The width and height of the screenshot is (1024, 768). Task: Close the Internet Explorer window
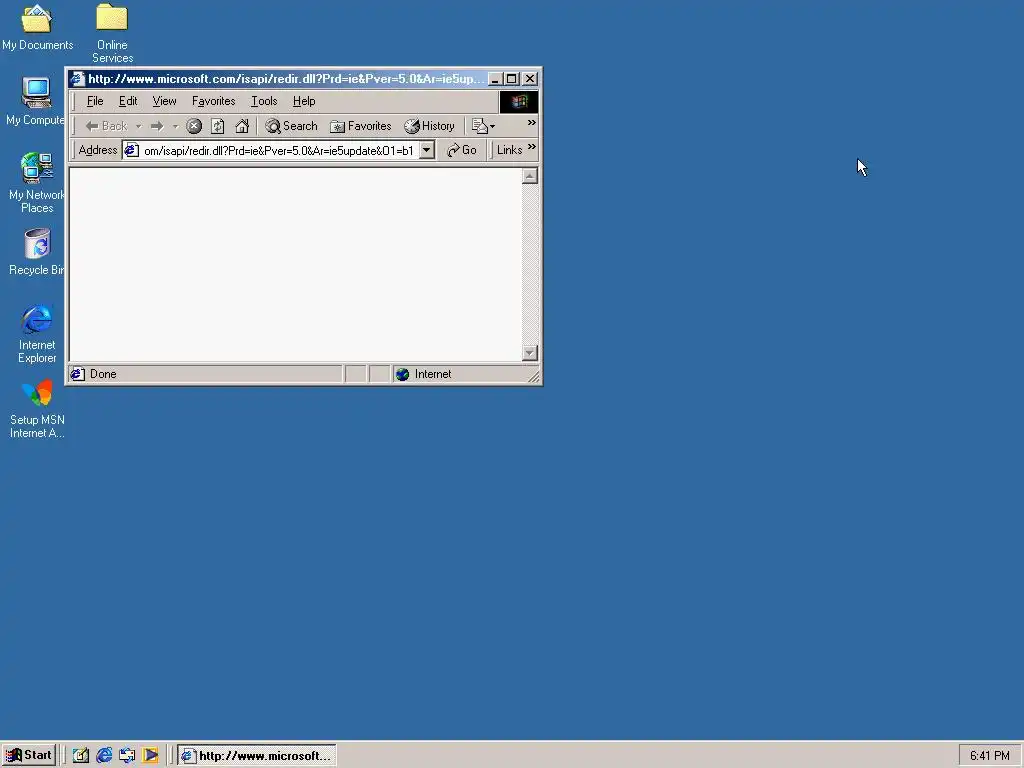click(x=530, y=79)
